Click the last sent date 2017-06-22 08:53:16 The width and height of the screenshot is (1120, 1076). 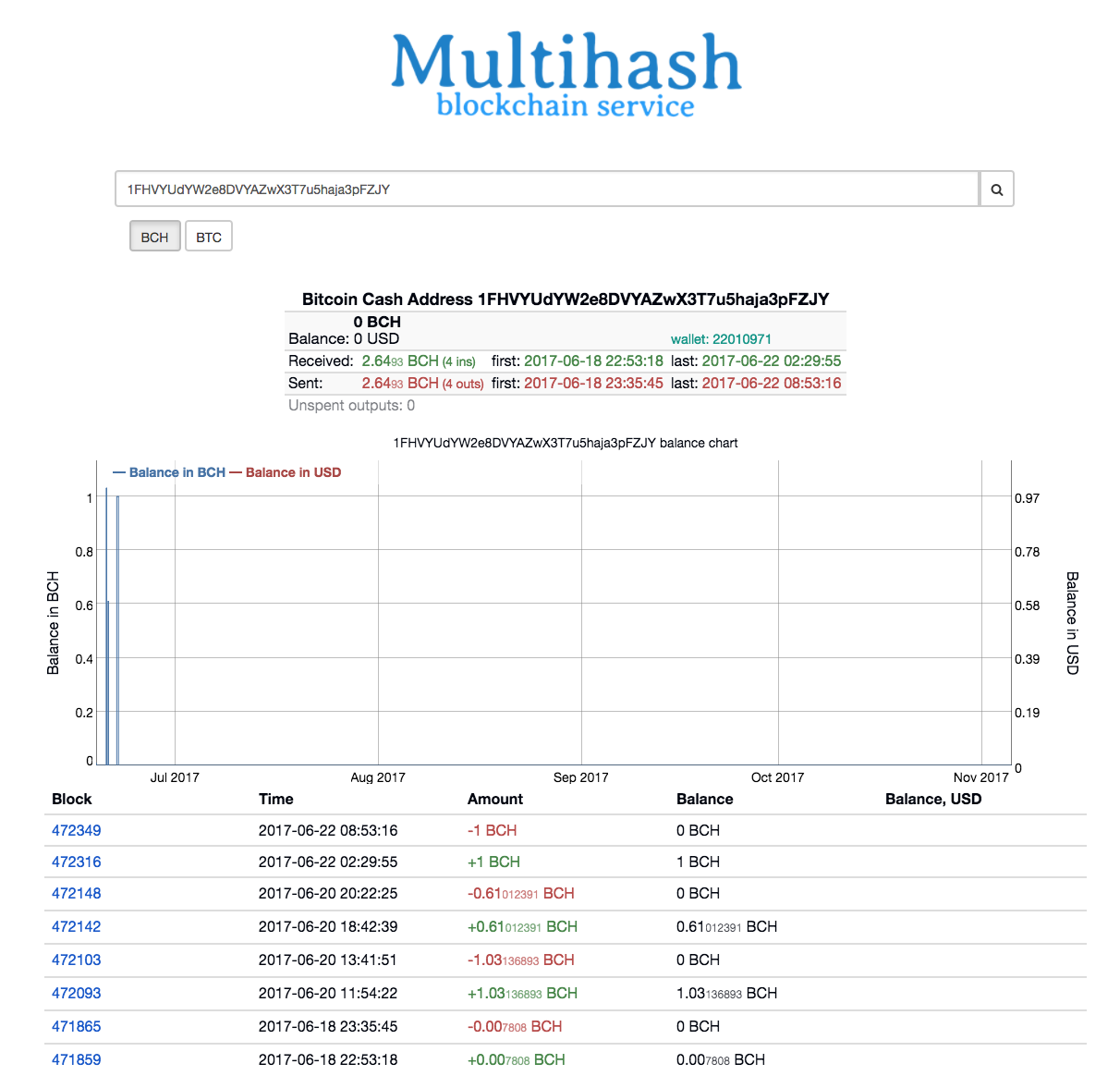[771, 383]
